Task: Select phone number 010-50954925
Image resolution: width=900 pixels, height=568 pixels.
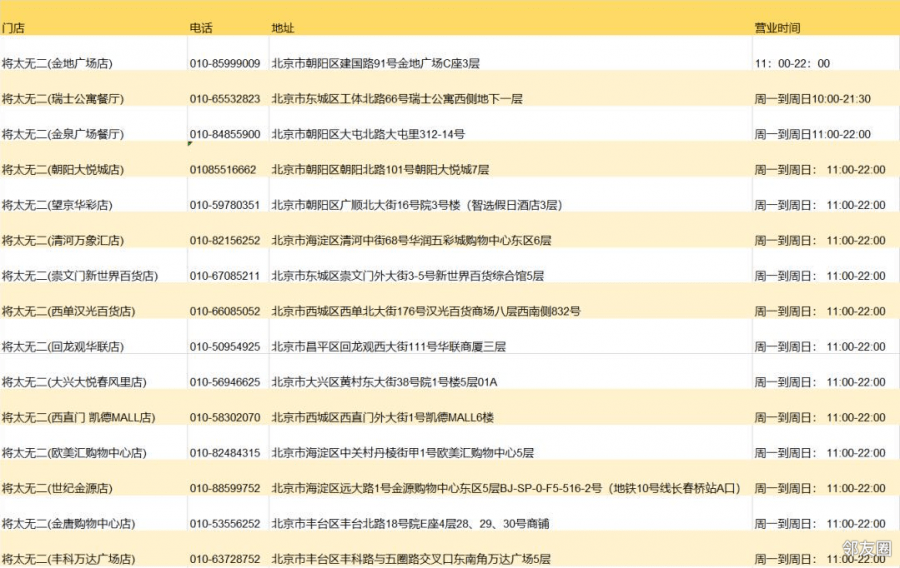Action: point(225,347)
